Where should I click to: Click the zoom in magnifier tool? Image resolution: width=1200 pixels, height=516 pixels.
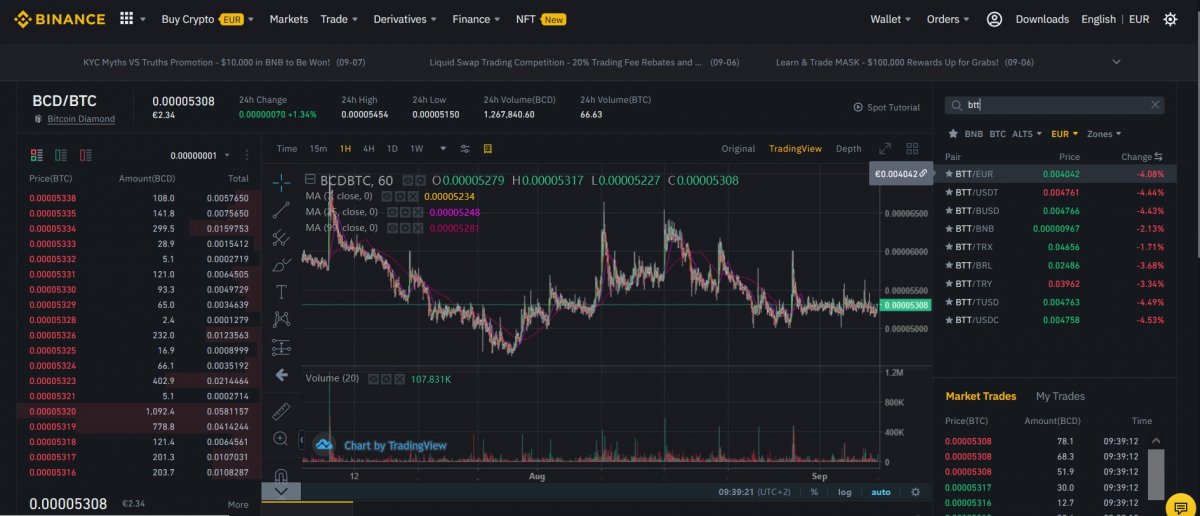click(281, 438)
